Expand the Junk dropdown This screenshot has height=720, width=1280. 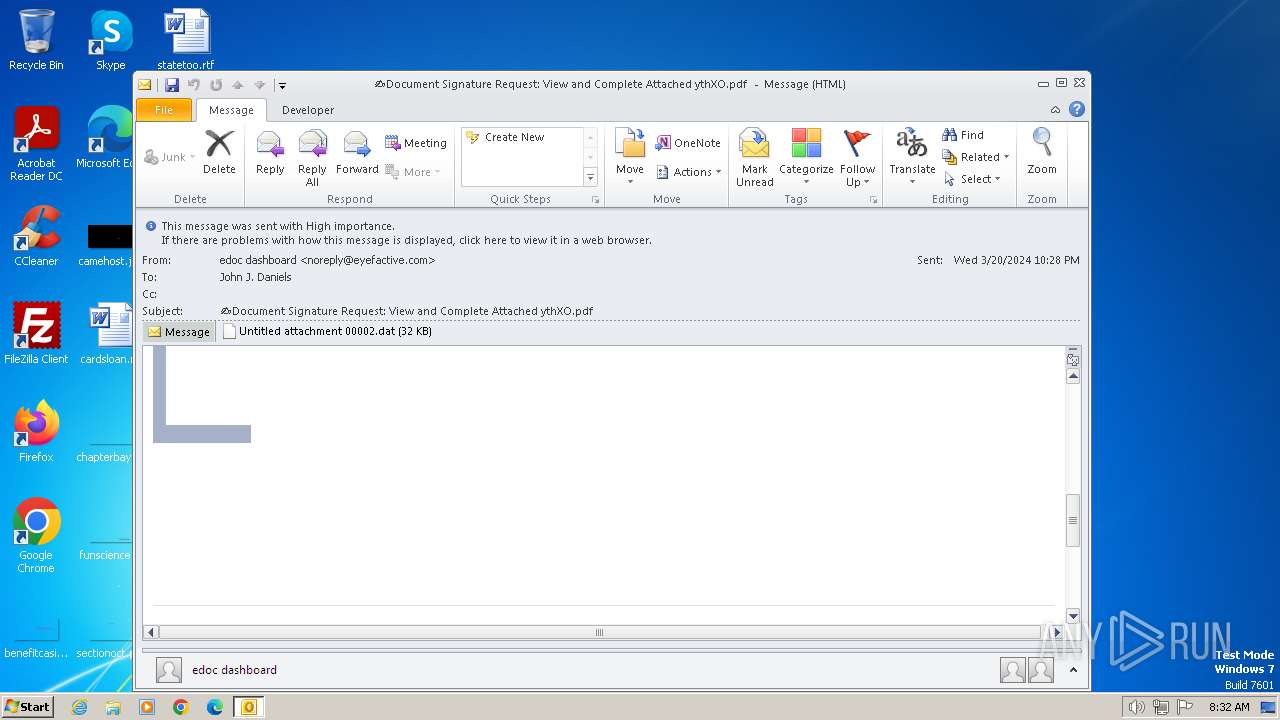pyautogui.click(x=170, y=157)
